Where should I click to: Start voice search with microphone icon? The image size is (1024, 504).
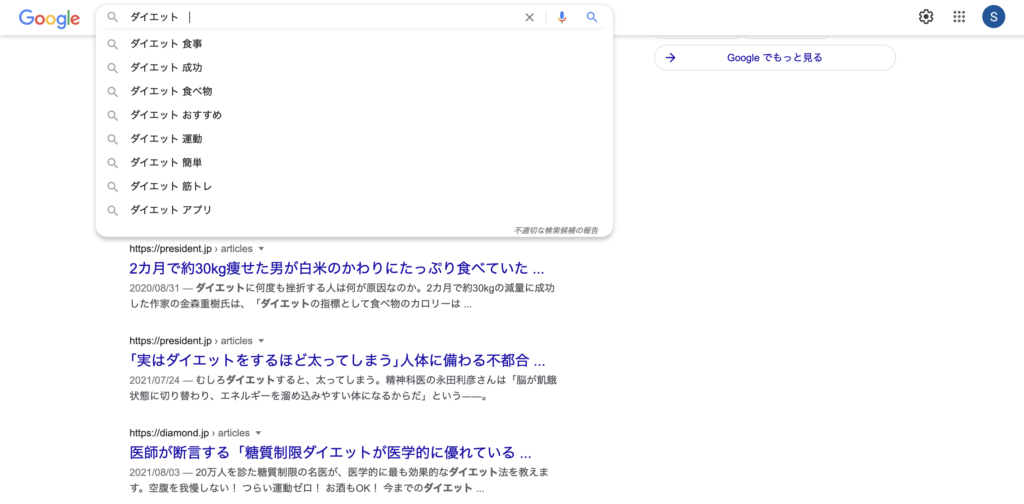(562, 17)
